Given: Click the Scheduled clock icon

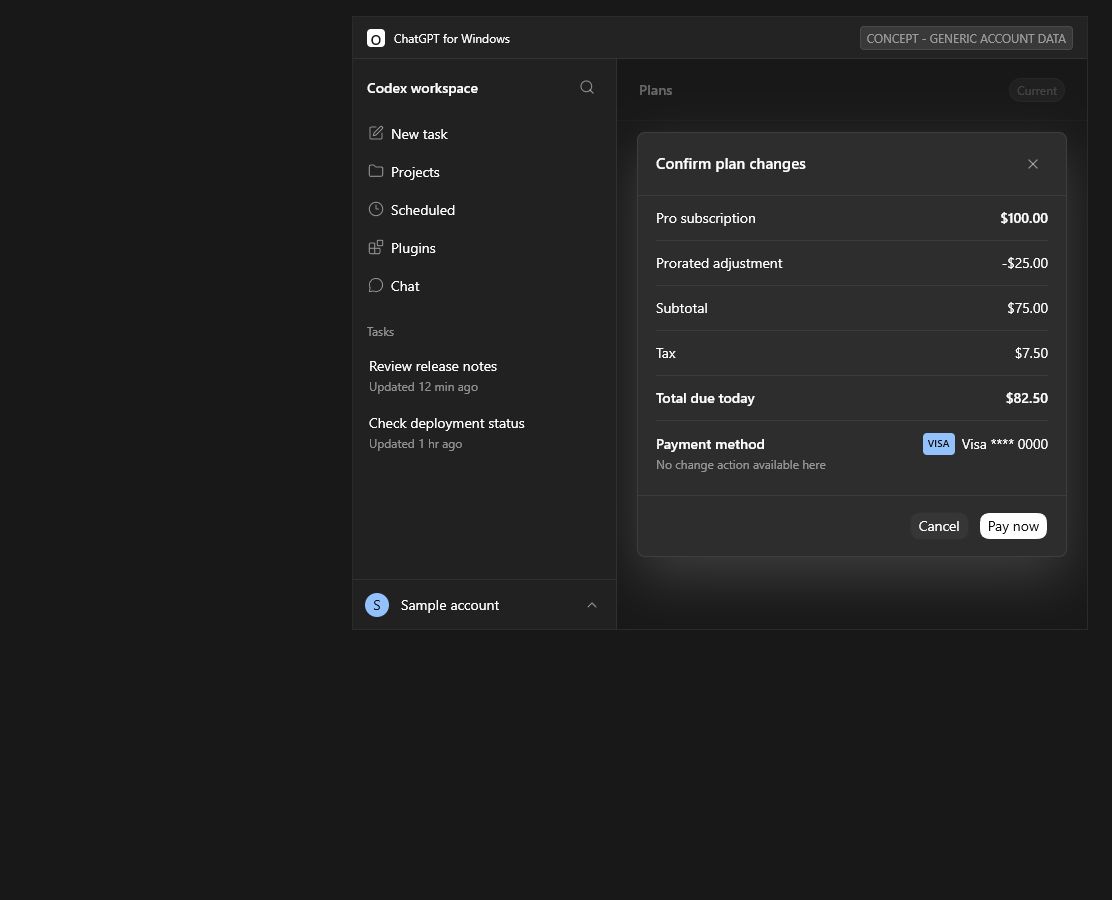Looking at the screenshot, I should [376, 209].
